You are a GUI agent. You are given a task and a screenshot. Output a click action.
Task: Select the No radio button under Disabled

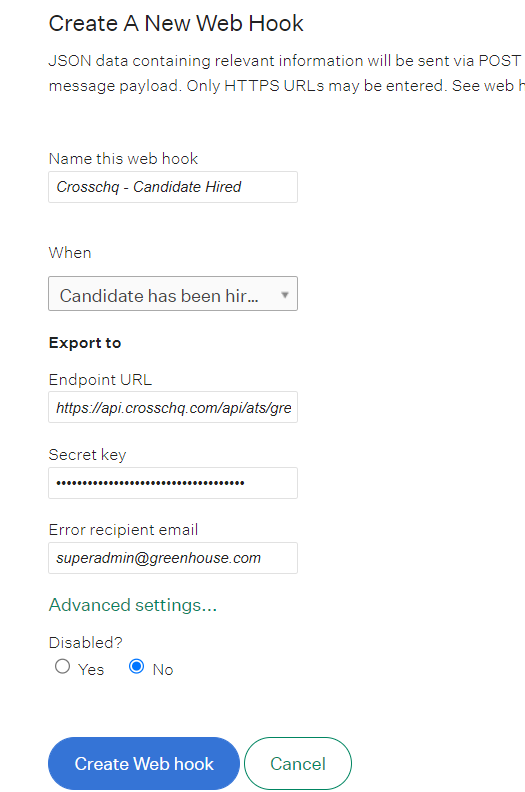tap(136, 666)
